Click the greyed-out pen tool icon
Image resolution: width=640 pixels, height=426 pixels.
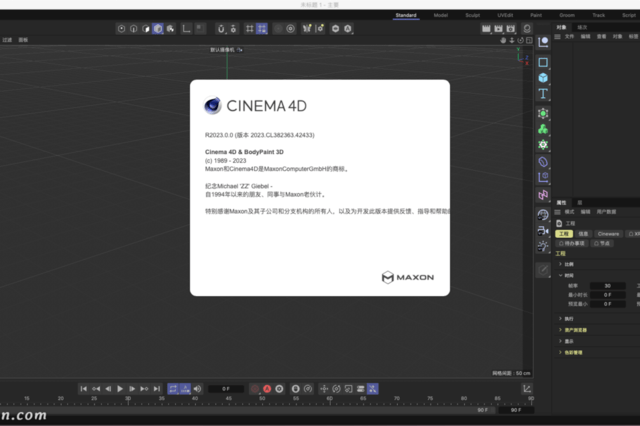(x=543, y=270)
